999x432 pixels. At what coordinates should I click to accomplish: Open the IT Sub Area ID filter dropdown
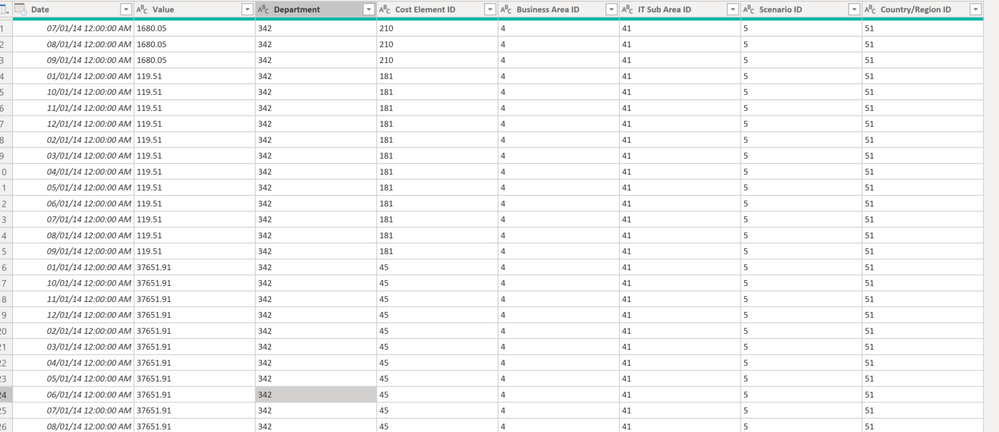click(733, 10)
